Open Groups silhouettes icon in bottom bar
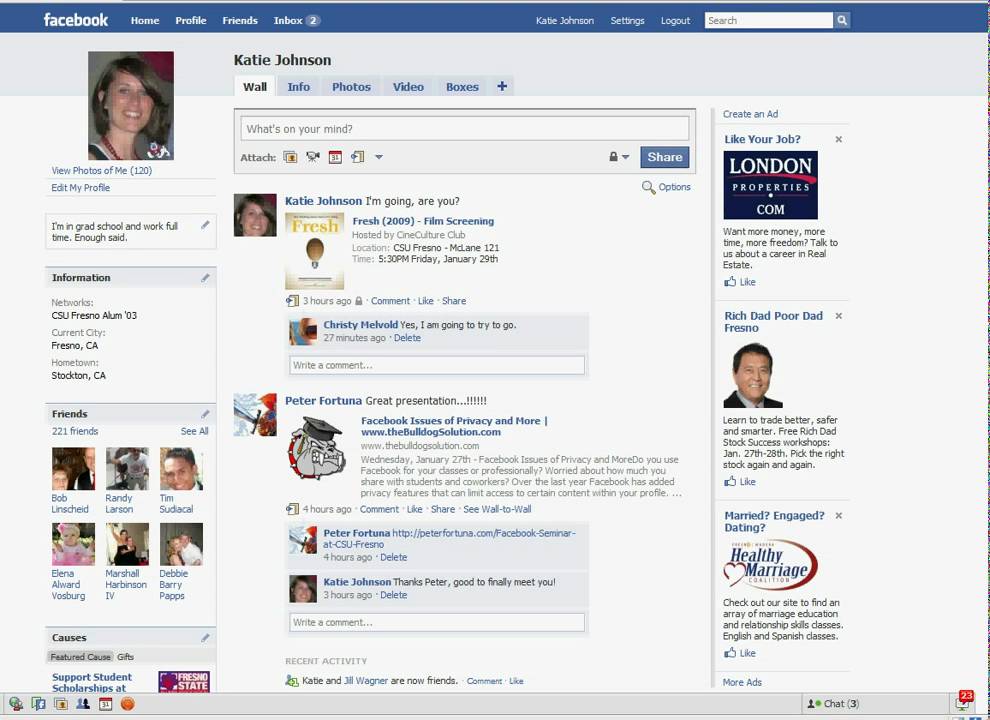Viewport: 990px width, 720px height. coord(83,704)
